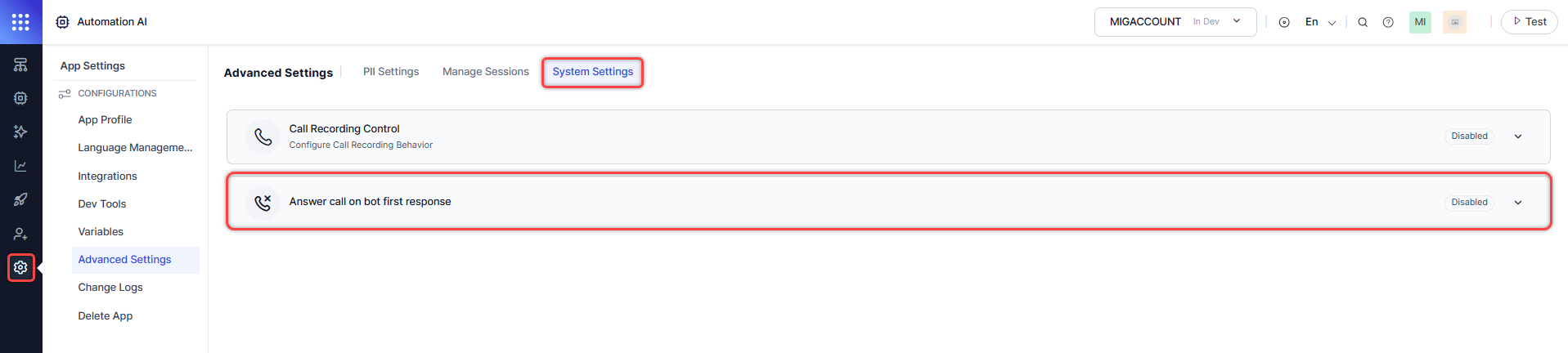This screenshot has height=353, width=1568.
Task: Select the System Settings tab
Action: (592, 72)
